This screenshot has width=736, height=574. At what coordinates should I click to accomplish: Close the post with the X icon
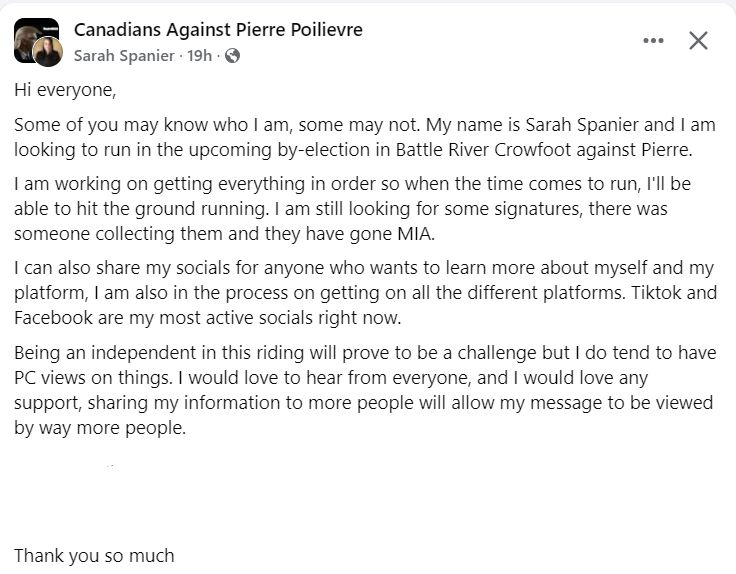(698, 41)
